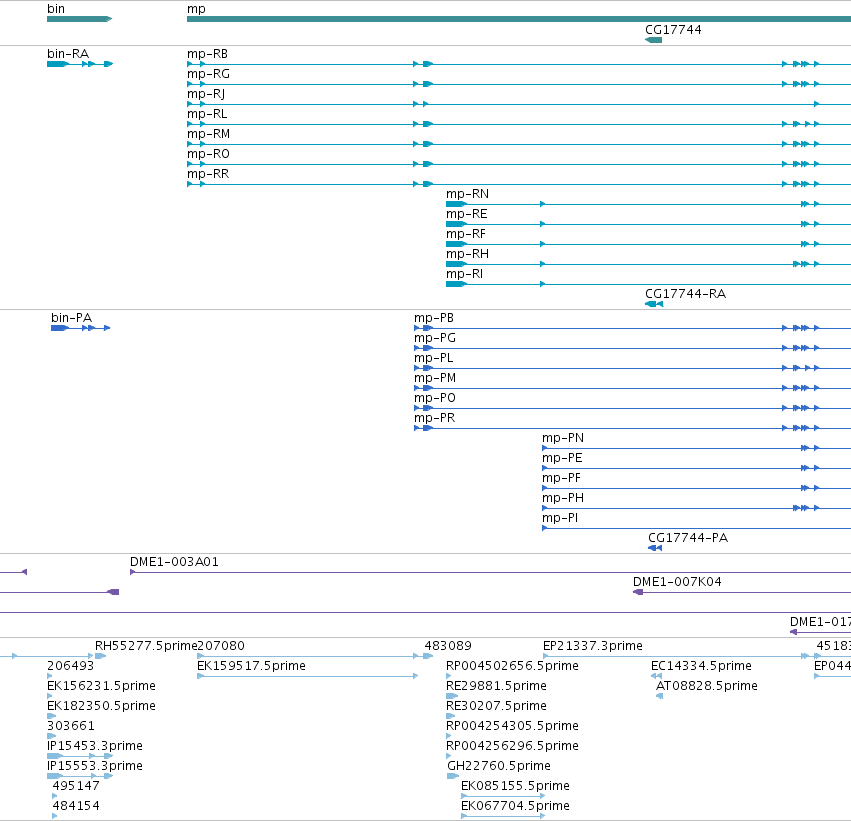The width and height of the screenshot is (851, 821).
Task: Select EST EK159517.5prime
Action: [251, 666]
